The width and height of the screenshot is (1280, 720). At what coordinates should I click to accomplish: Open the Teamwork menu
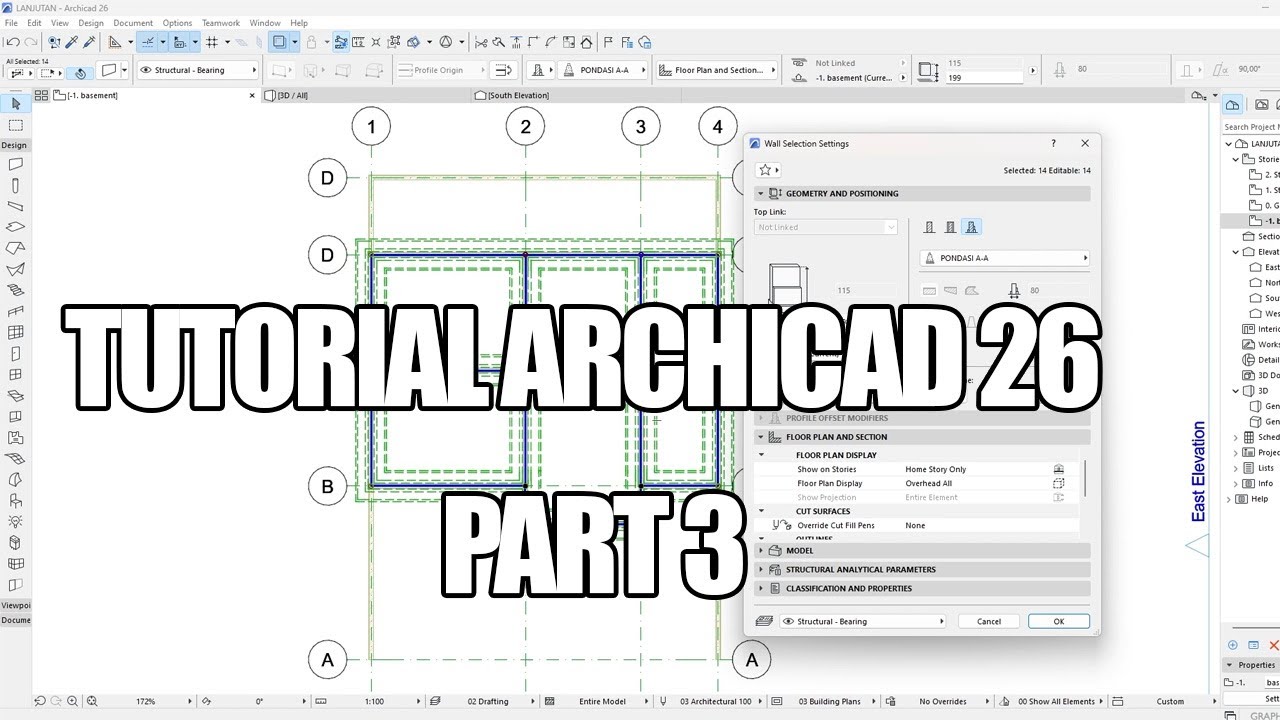(221, 22)
